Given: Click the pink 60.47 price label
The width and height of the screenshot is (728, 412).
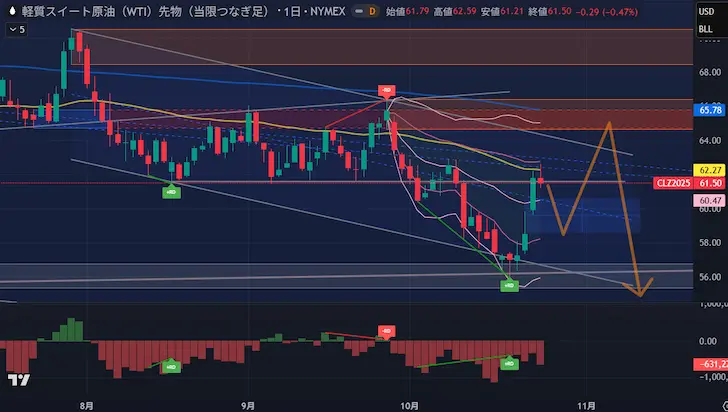Looking at the screenshot, I should tap(710, 200).
